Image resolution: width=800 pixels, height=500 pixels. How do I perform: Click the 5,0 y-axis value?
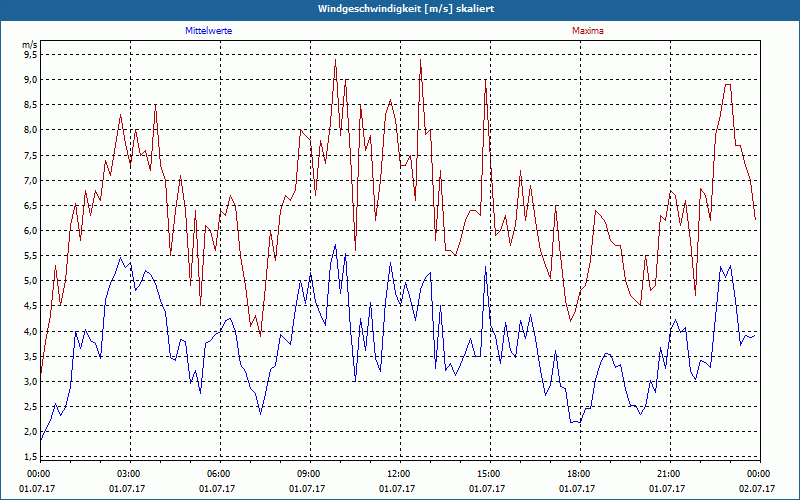click(x=30, y=281)
